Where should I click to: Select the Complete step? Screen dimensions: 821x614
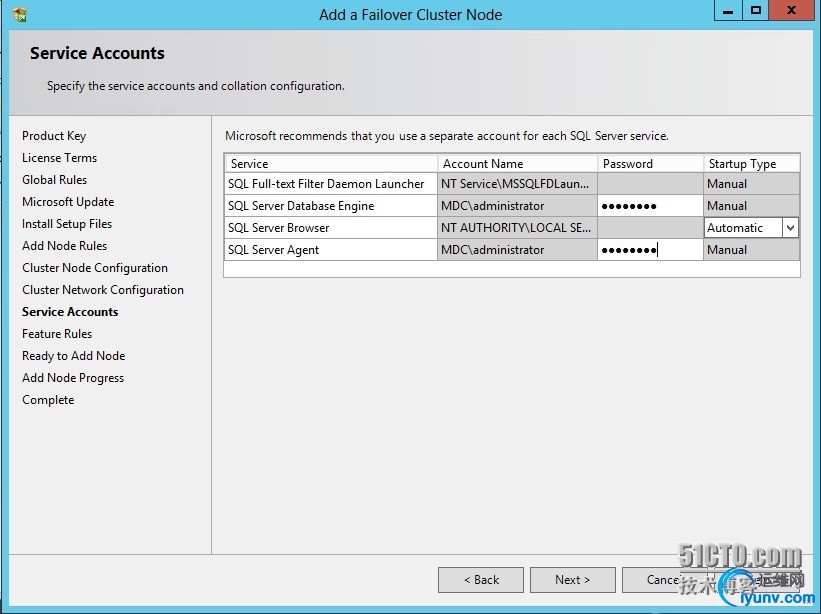48,400
